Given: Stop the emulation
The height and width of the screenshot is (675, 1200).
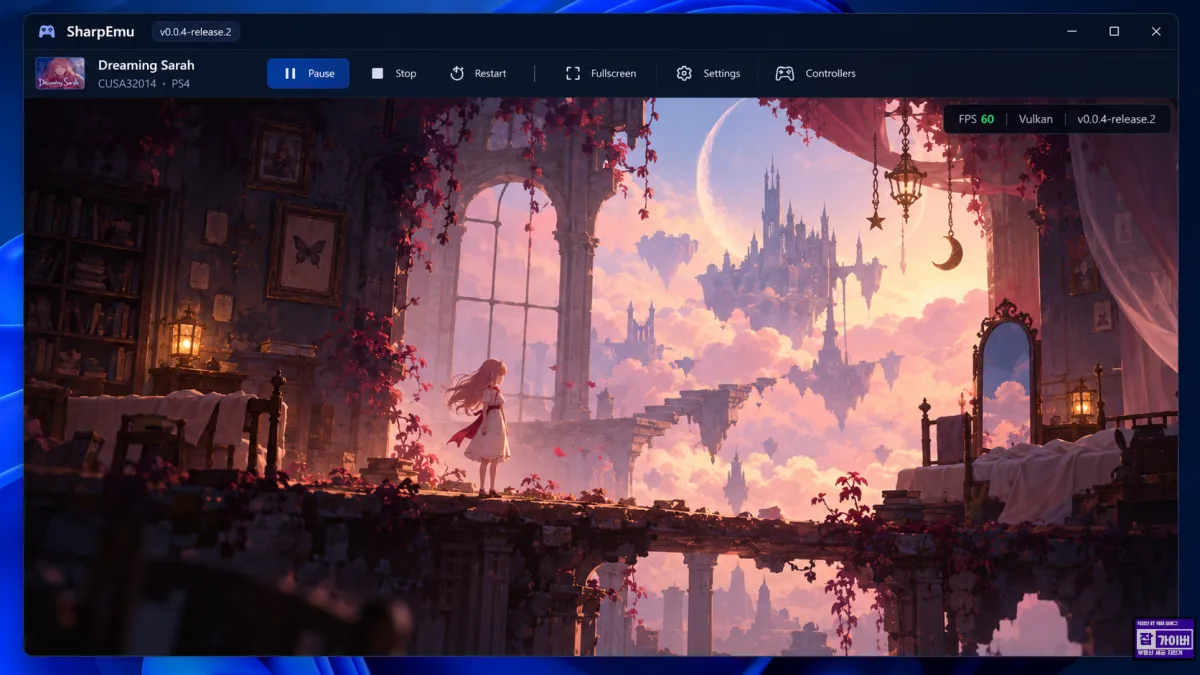Looking at the screenshot, I should point(394,74).
